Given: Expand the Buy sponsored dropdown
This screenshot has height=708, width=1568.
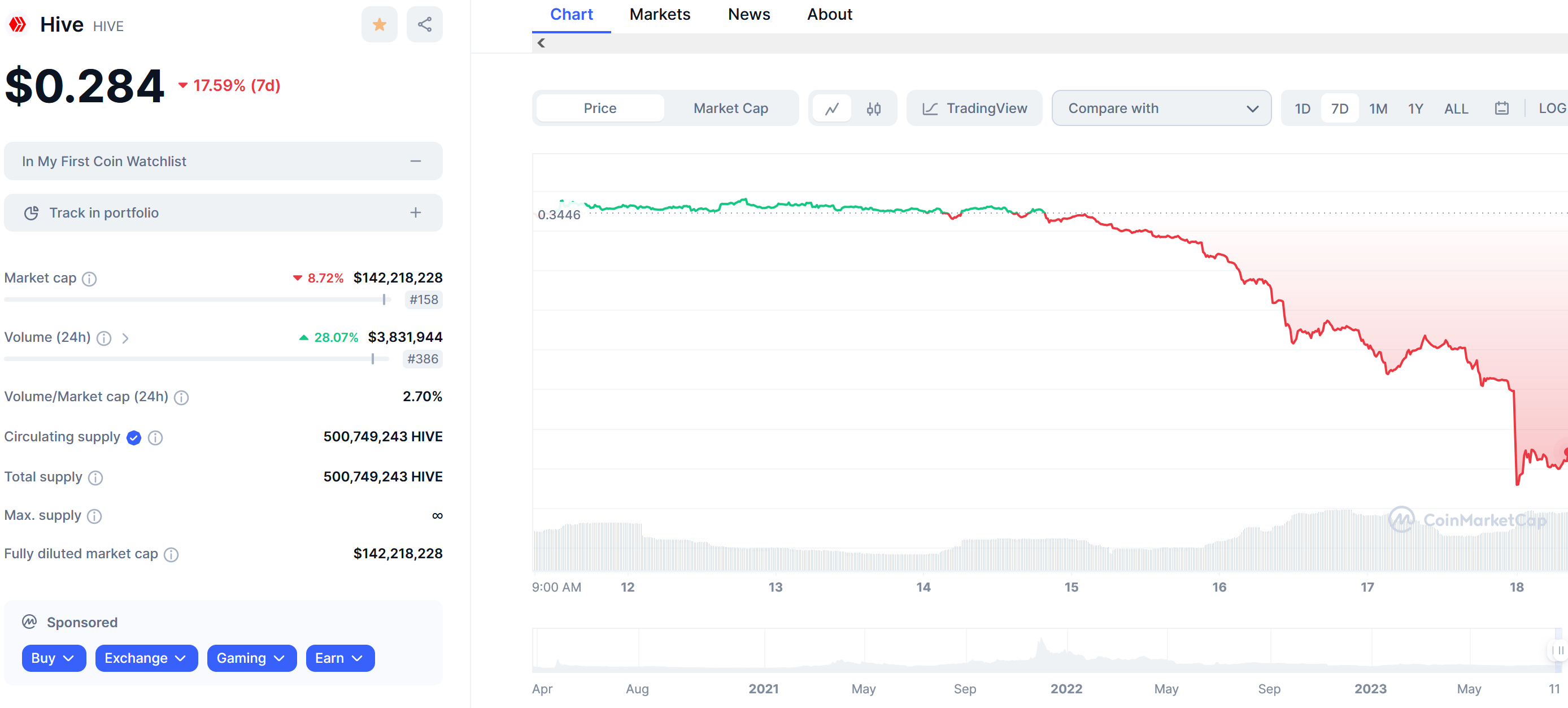Looking at the screenshot, I should click(54, 658).
